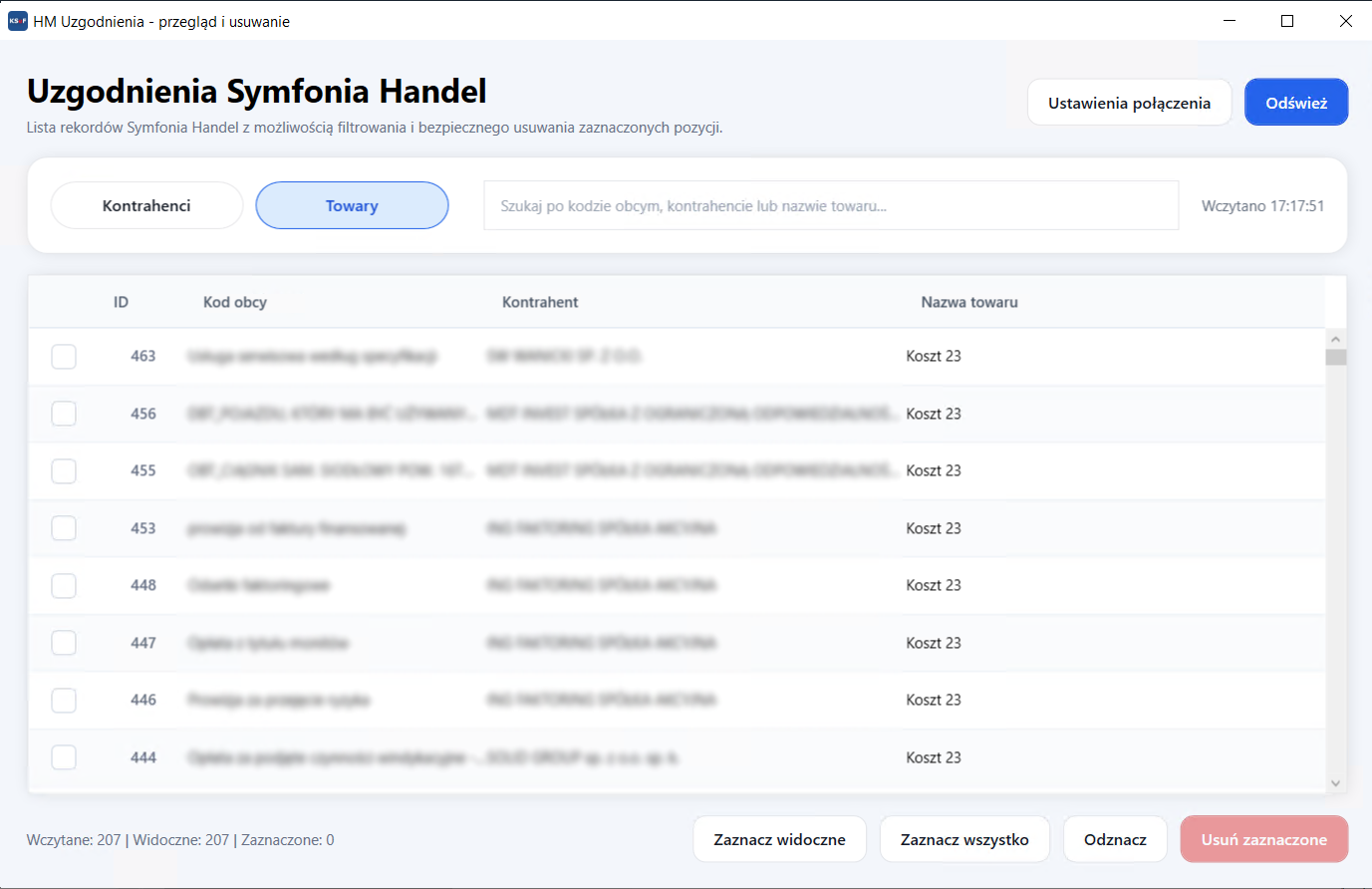Select the checkbox for row ID 456

[64, 414]
